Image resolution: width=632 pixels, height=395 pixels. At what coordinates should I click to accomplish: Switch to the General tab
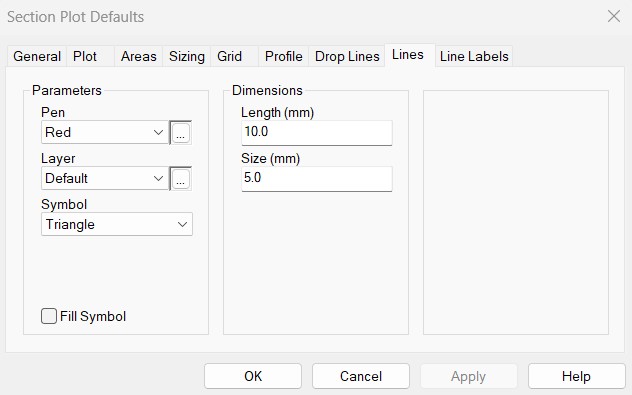point(37,56)
